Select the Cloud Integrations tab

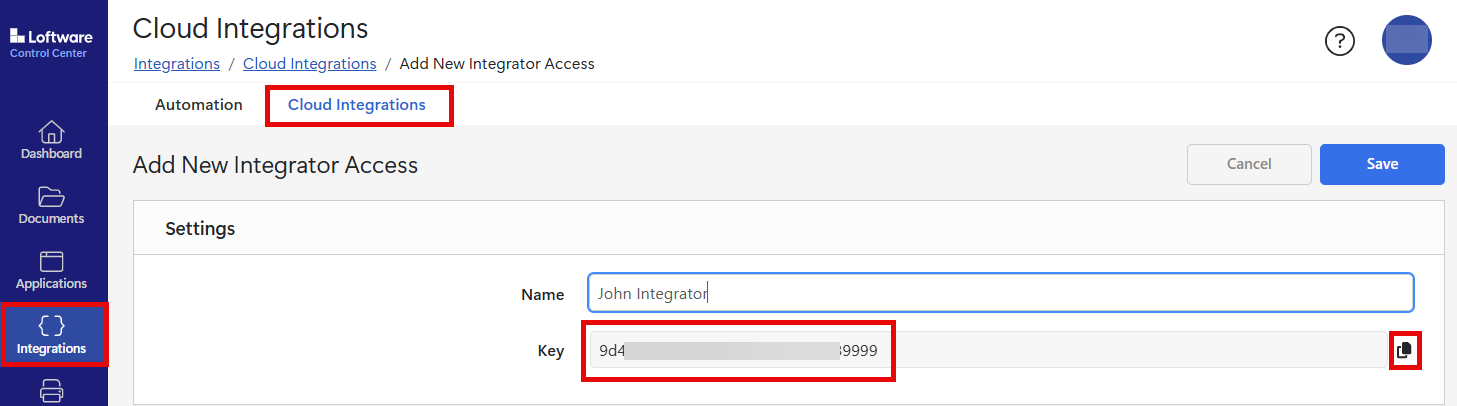tap(357, 105)
